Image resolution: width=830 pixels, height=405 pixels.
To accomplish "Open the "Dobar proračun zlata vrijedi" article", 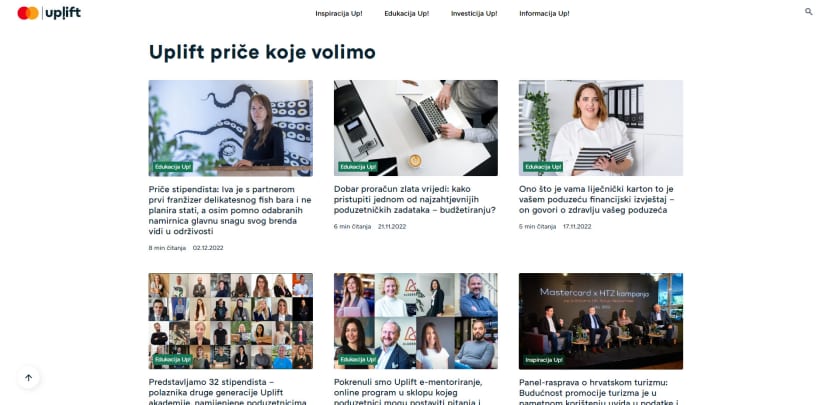I will [x=414, y=200].
